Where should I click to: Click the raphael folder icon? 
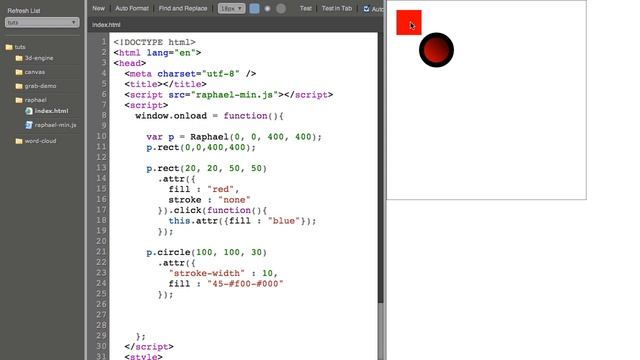[x=19, y=100]
